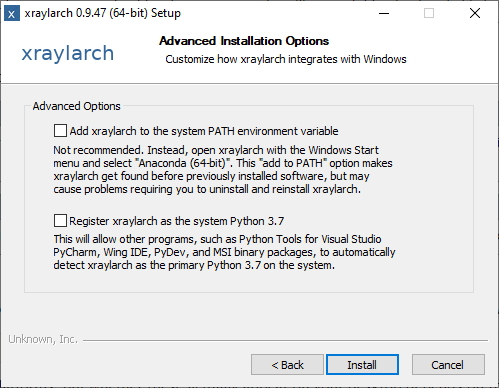Click the 'Add xraylarch to the system PATH' label
Image resolution: width=499 pixels, height=388 pixels.
pos(204,131)
